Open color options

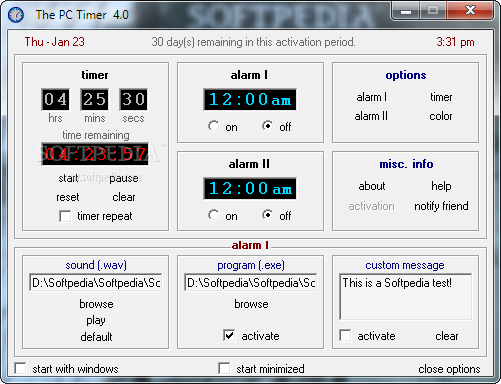coord(441,116)
